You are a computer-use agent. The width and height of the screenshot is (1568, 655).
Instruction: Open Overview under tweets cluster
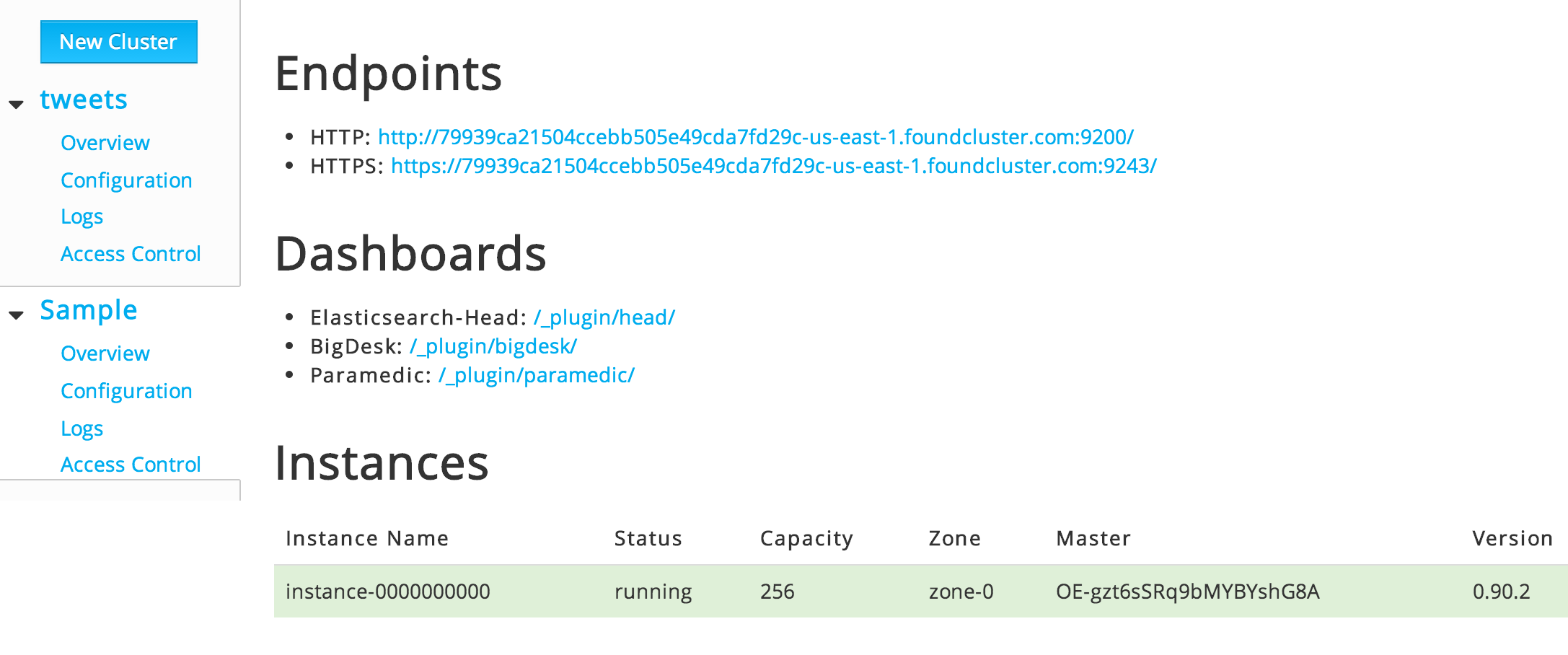[x=105, y=143]
